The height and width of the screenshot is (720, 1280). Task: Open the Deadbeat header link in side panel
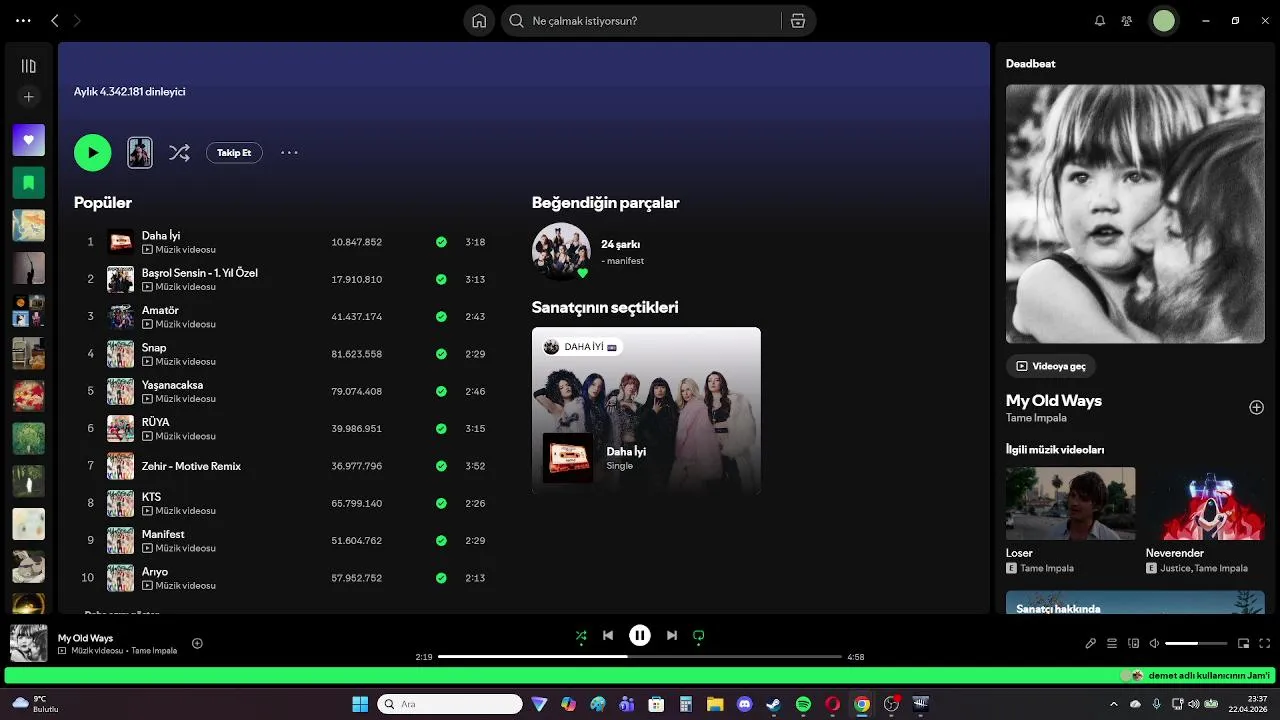1030,64
